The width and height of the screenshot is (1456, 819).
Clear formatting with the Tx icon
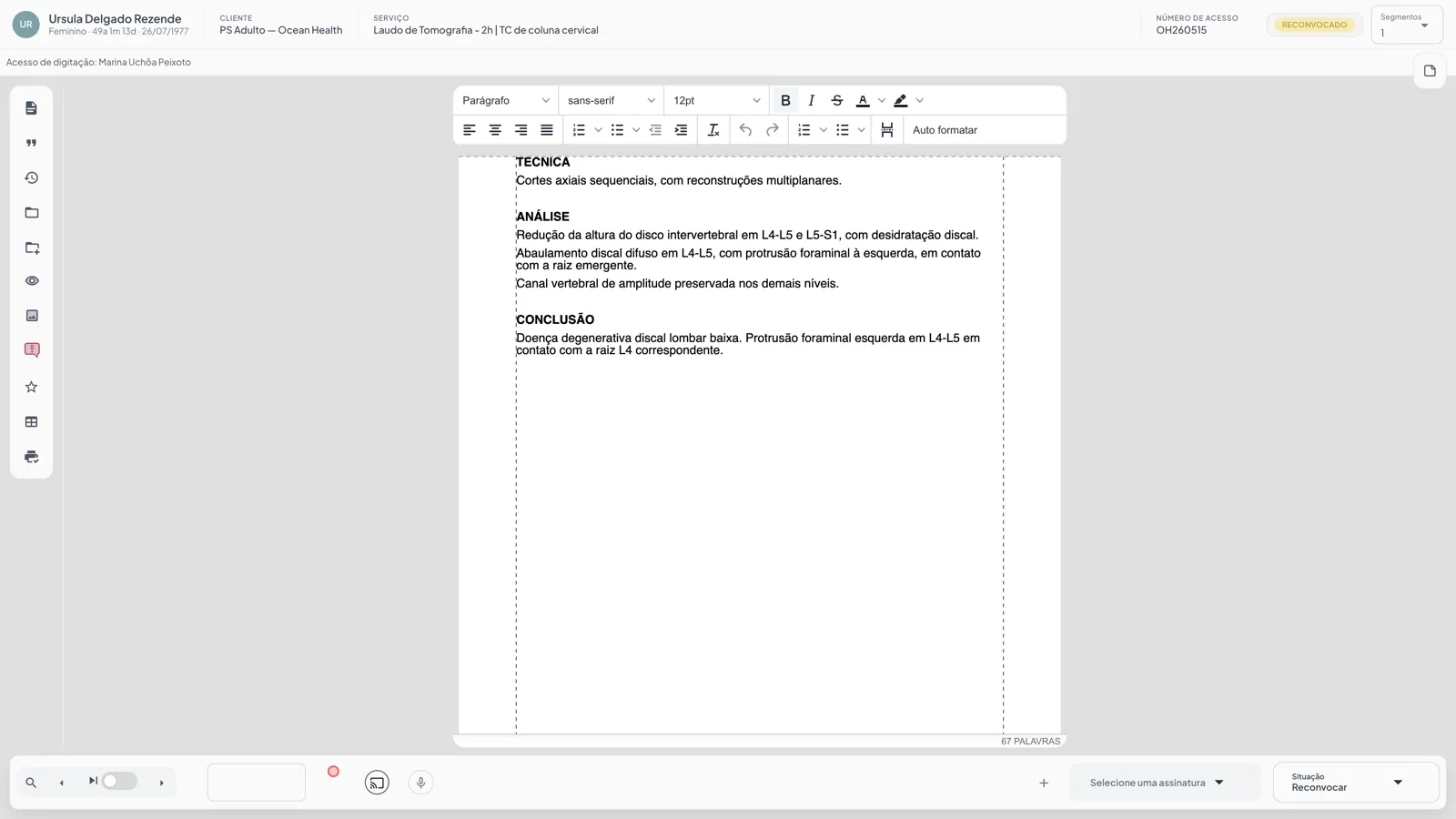tap(713, 130)
